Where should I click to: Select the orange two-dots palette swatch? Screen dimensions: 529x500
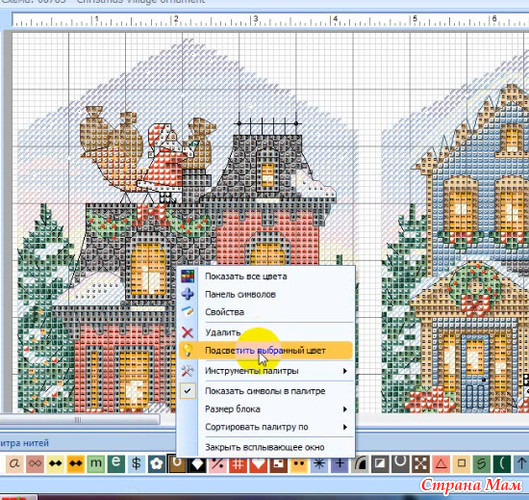pyautogui.click(x=299, y=465)
